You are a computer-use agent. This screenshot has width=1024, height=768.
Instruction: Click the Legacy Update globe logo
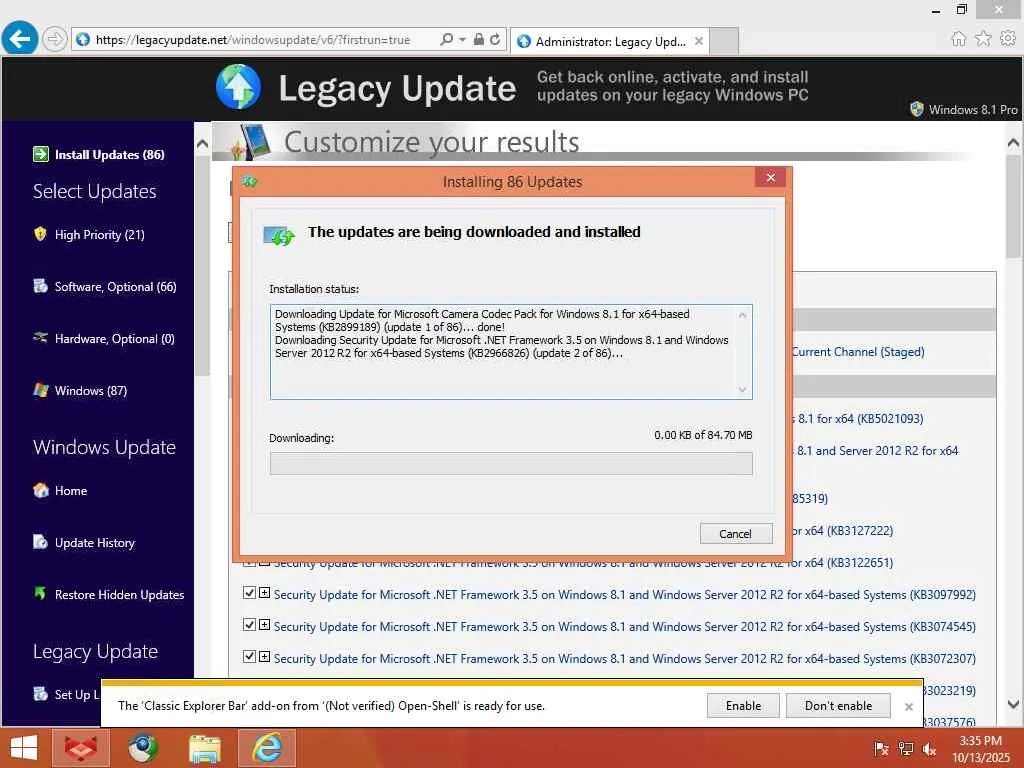[x=238, y=87]
